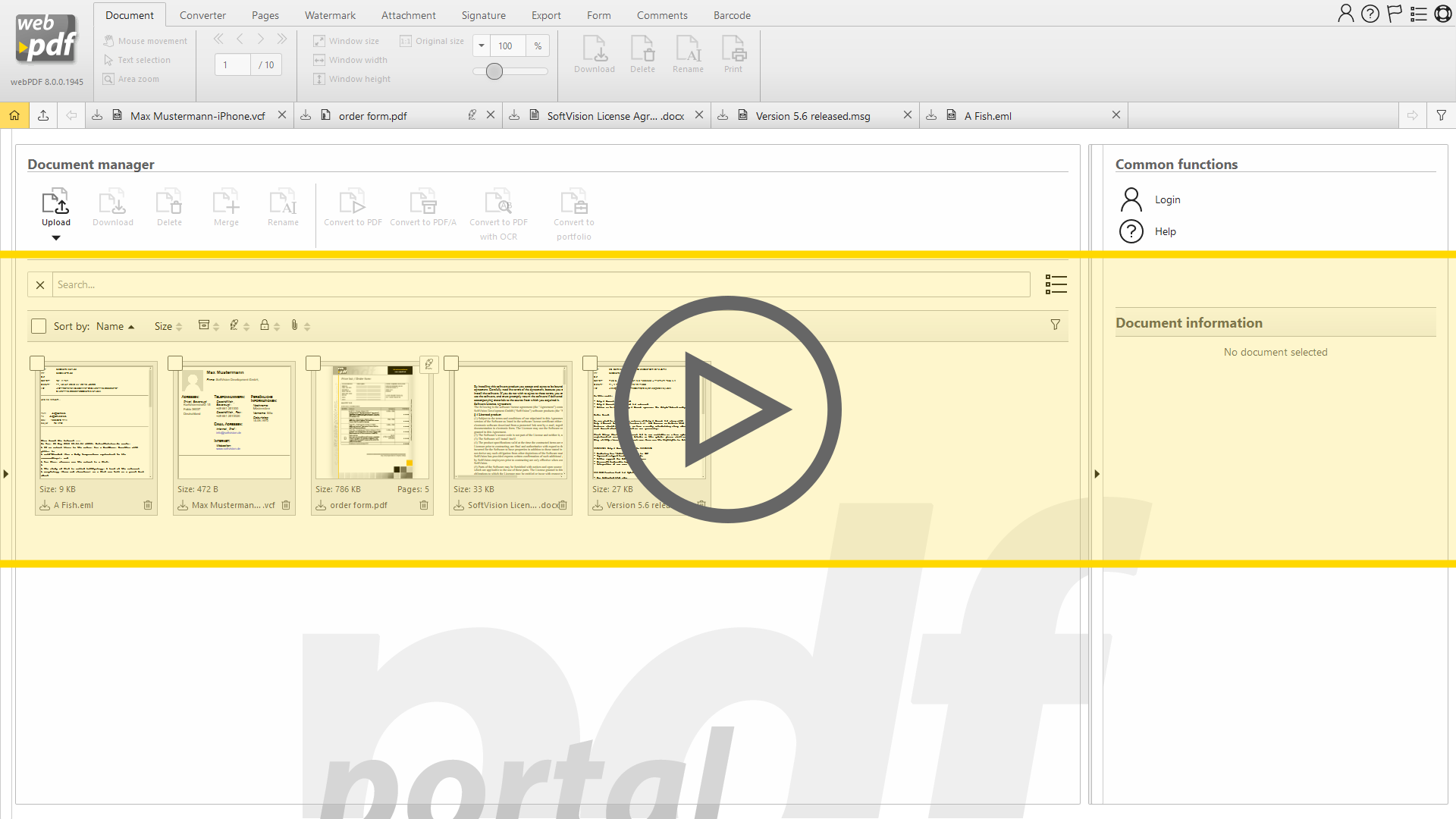Tick the order form.pdf selection checkbox
Viewport: 1456px width, 819px height.
pos(313,362)
